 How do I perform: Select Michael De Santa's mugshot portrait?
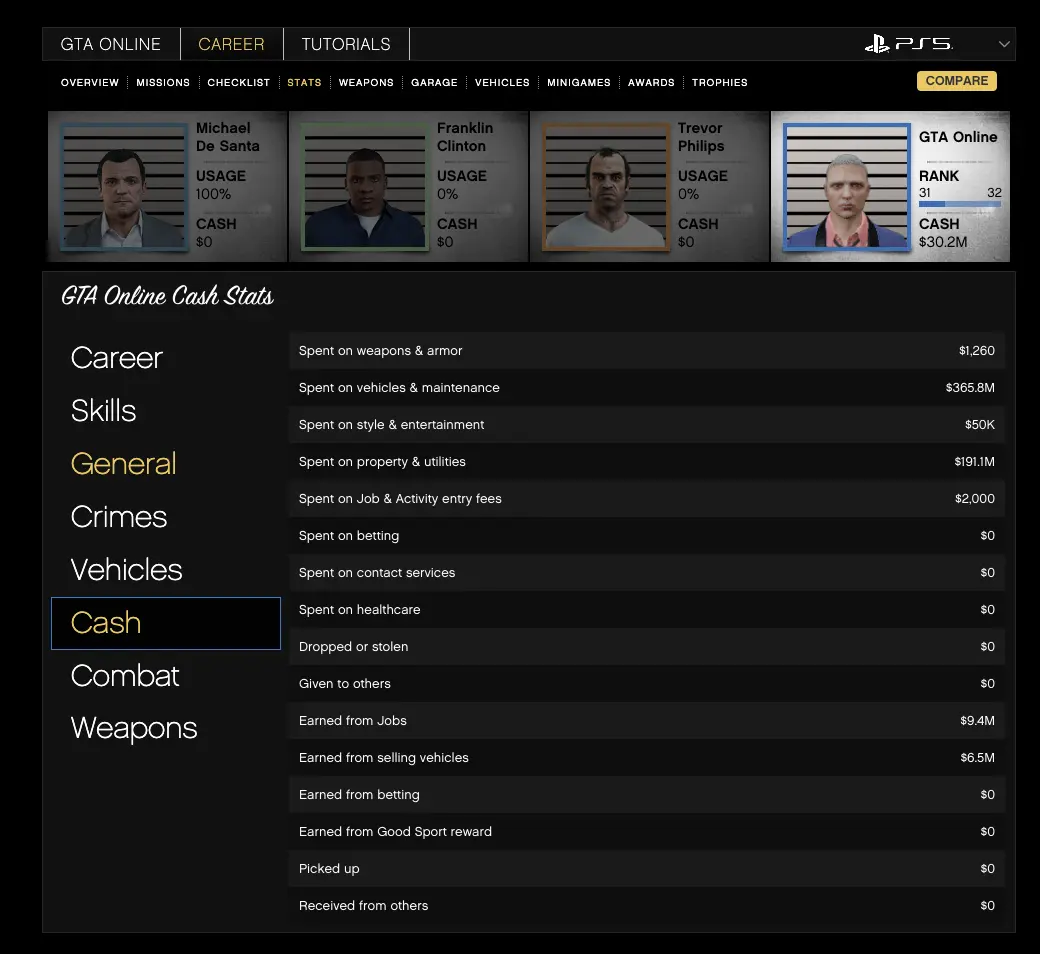click(124, 187)
